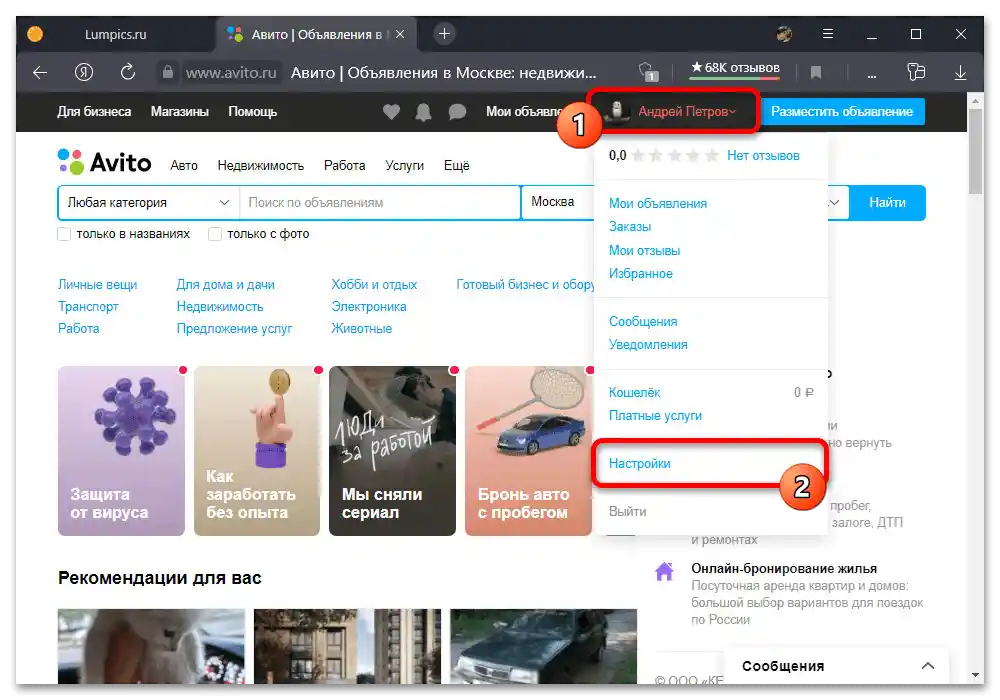Open Магазины in the header
Viewport: 1000px width, 700px height.
[180, 112]
